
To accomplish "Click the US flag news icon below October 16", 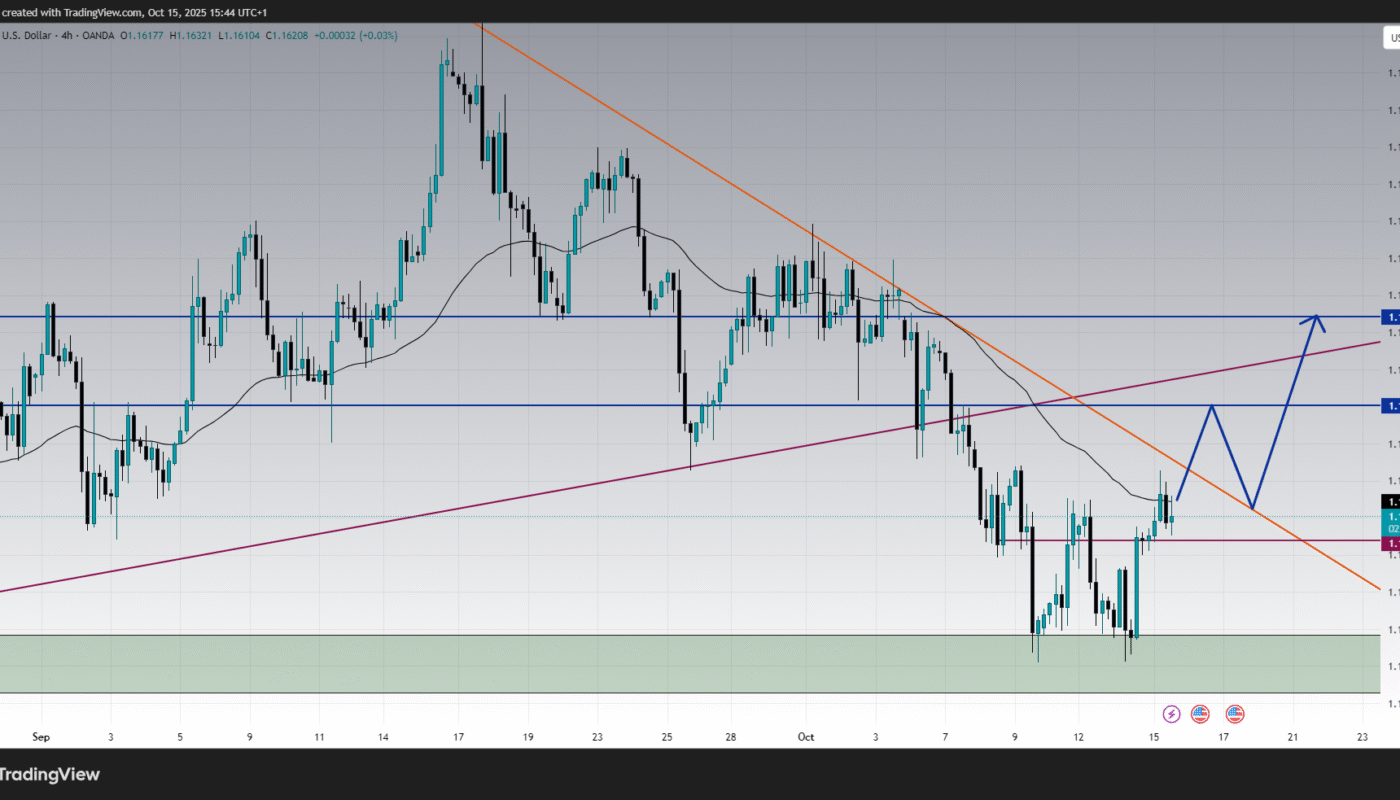I will point(1198,713).
